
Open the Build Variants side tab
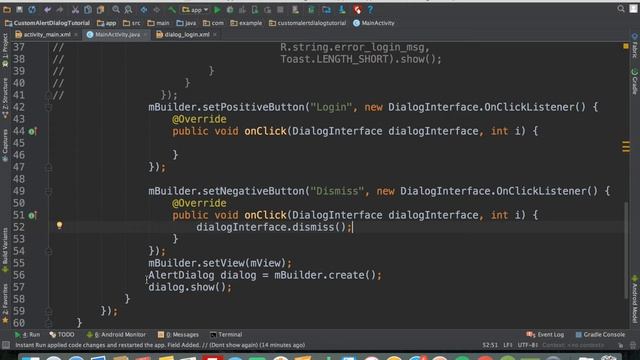point(5,250)
